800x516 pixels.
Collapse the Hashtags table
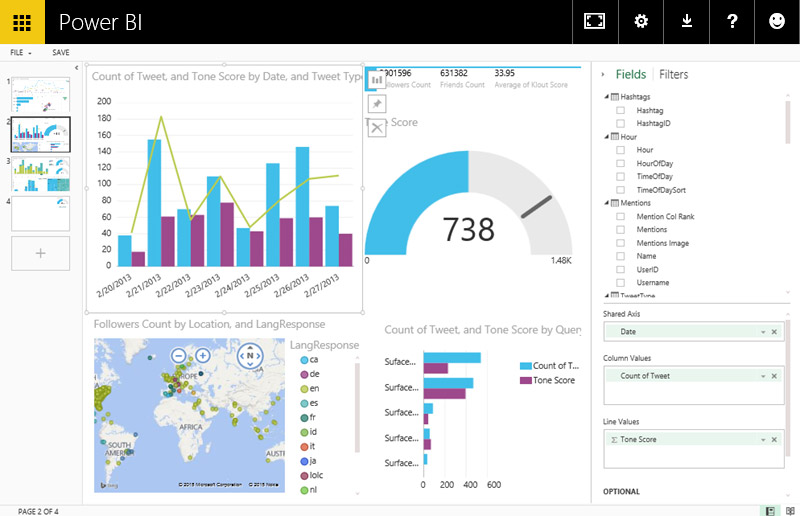607,96
